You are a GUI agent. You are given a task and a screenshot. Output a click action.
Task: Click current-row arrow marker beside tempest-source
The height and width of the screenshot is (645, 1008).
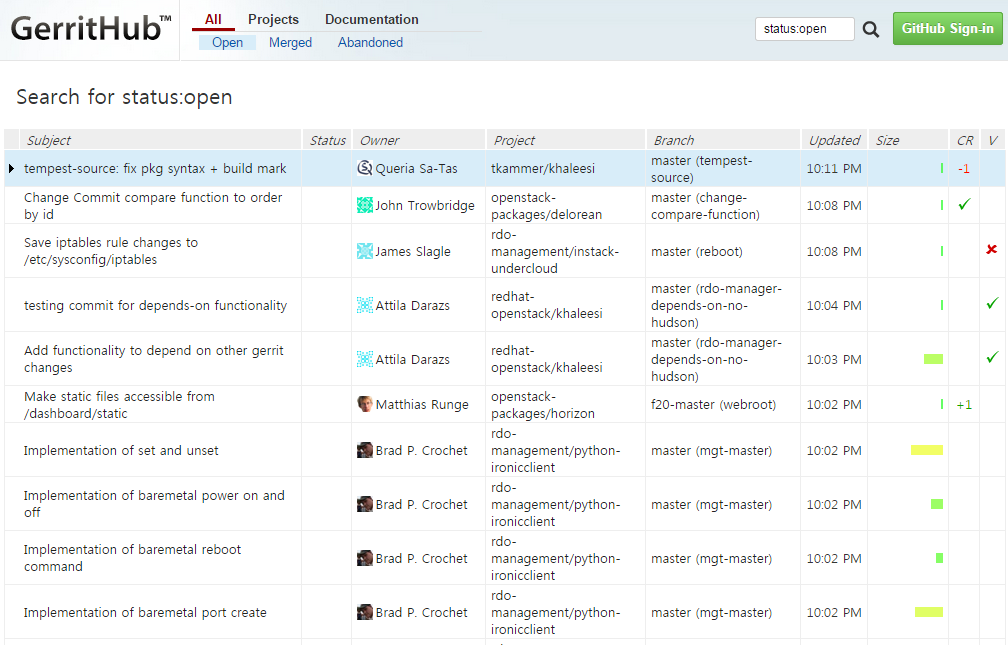pyautogui.click(x=11, y=168)
